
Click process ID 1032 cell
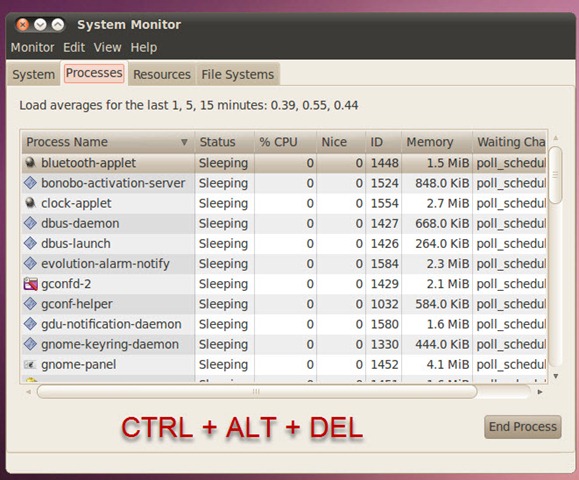click(x=384, y=304)
